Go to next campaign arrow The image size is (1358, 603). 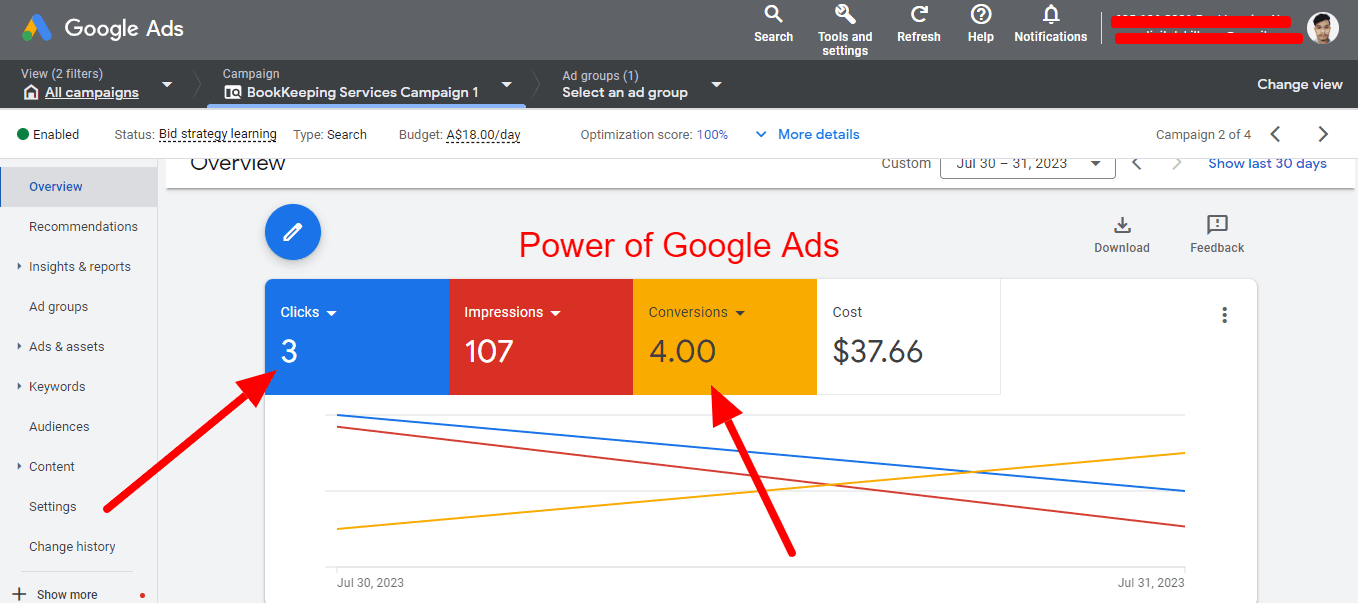coord(1322,134)
